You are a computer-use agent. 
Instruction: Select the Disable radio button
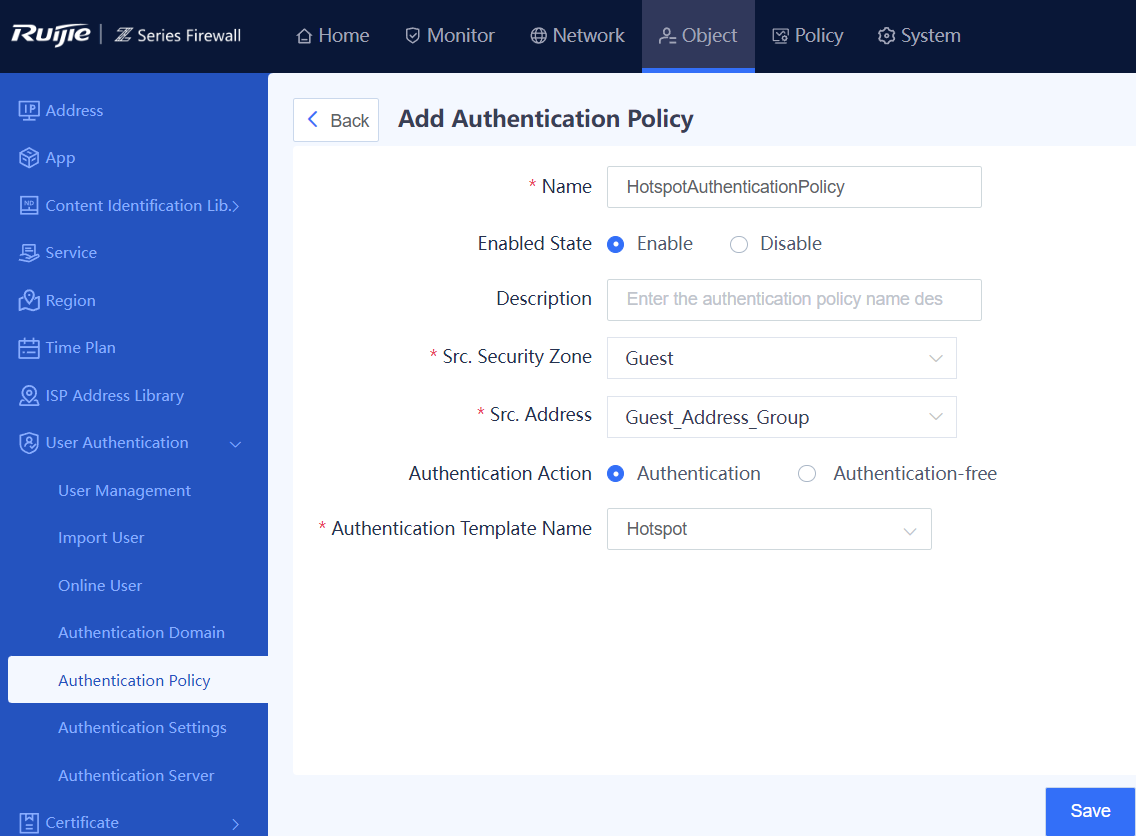739,244
